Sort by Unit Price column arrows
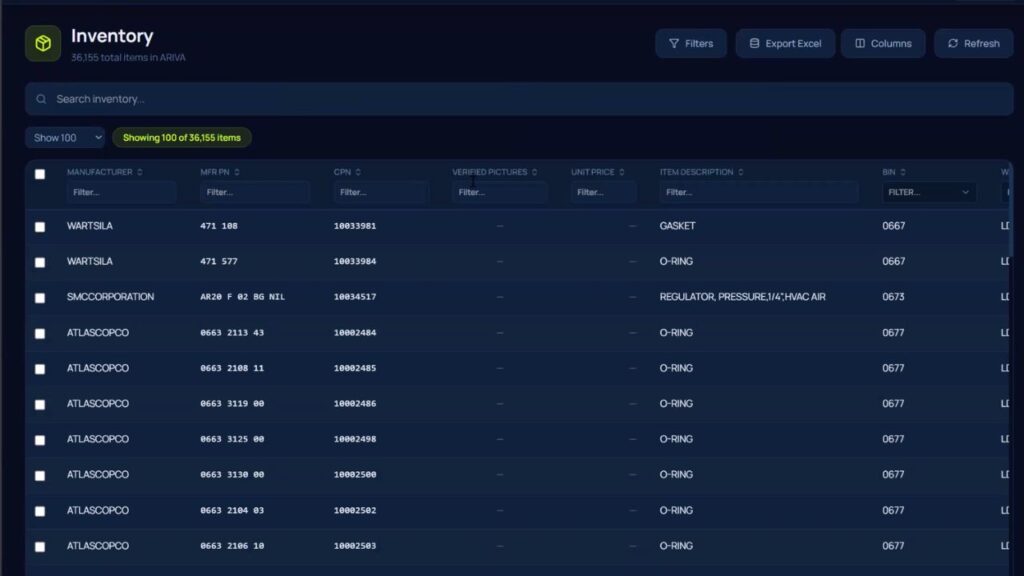The width and height of the screenshot is (1024, 576). 622,172
